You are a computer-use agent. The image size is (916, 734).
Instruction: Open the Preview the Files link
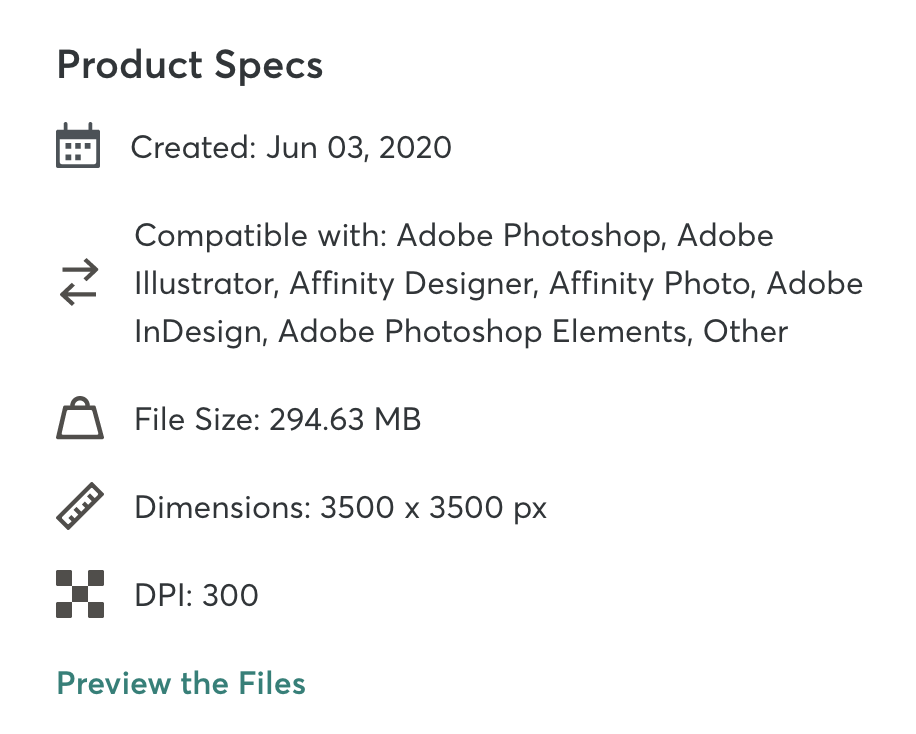(181, 683)
